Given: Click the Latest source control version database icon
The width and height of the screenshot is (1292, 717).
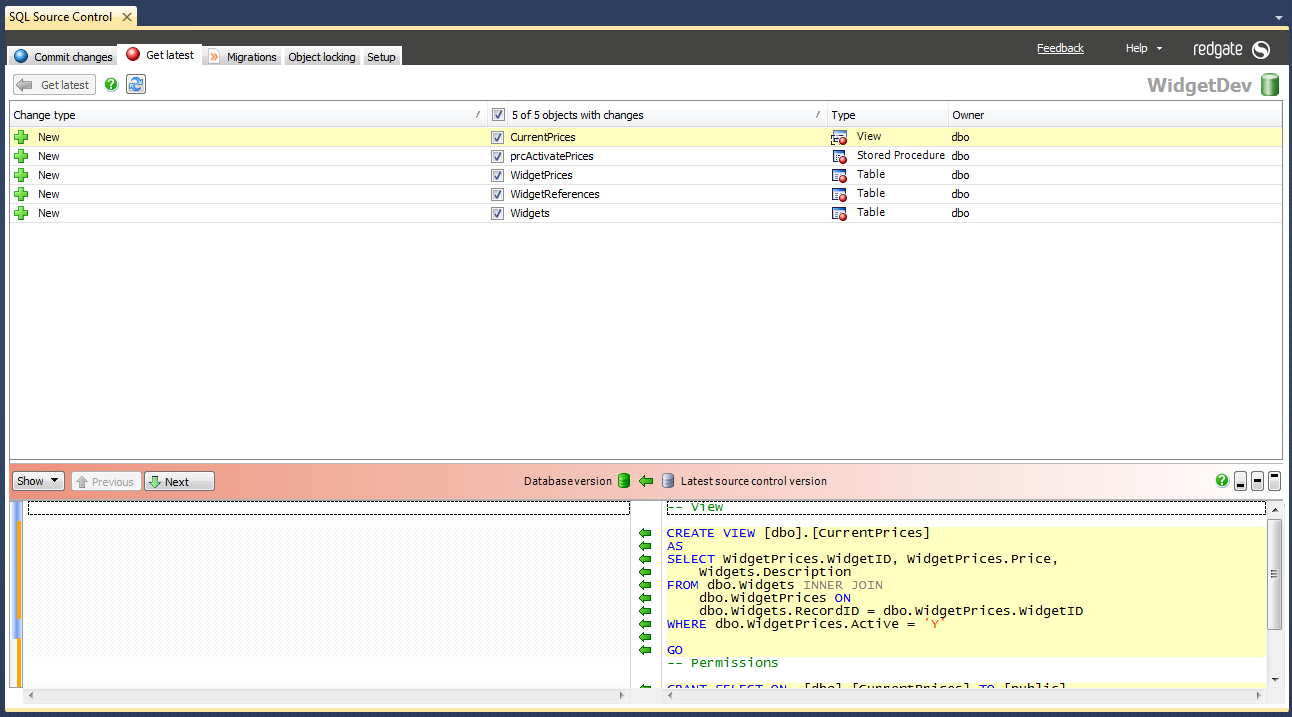Looking at the screenshot, I should pyautogui.click(x=668, y=481).
